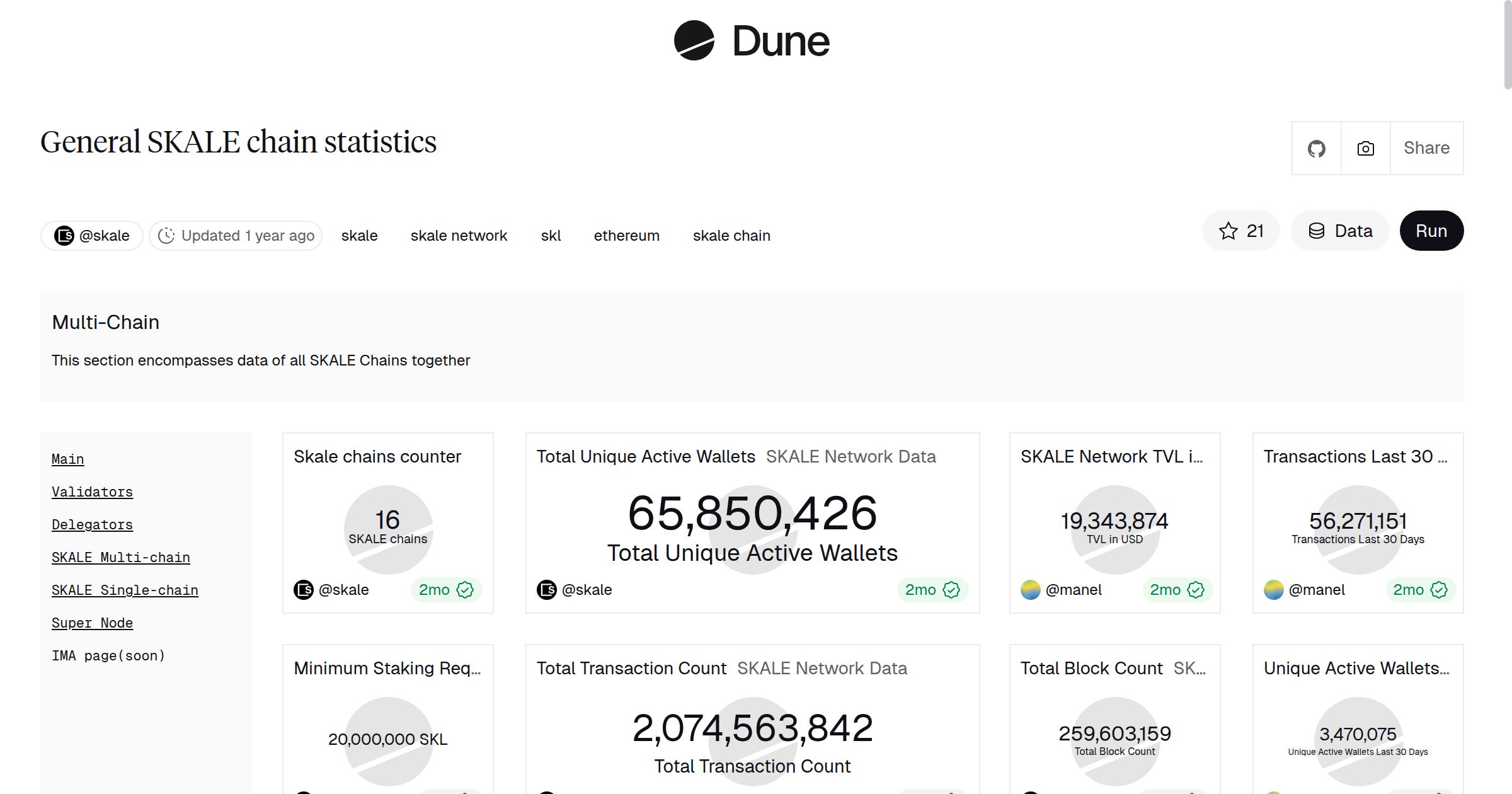Viewport: 1512px width, 794px height.
Task: Open the SKALE Single-chain link
Action: pos(125,590)
